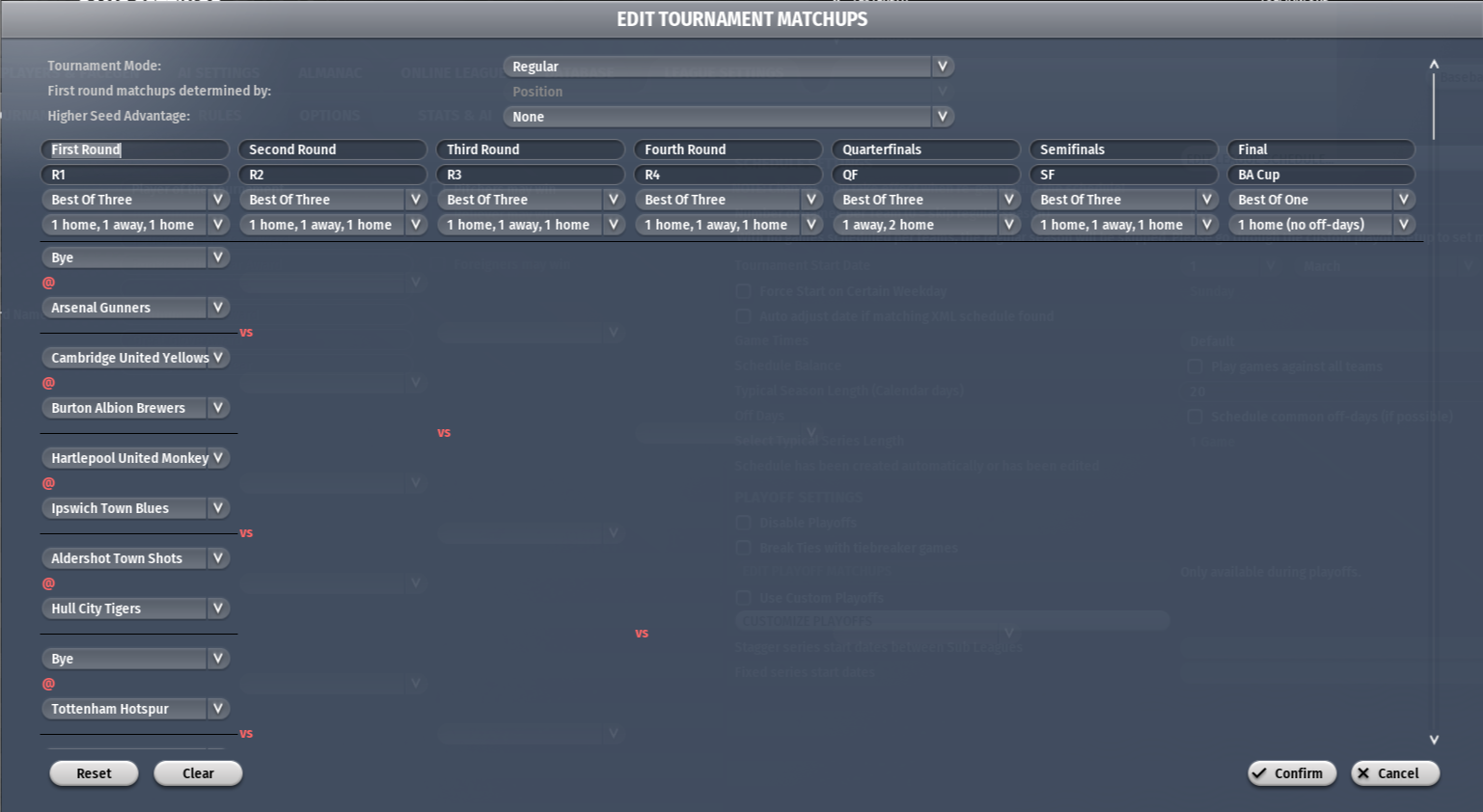
Task: Open First Round Best Of Three dropdown
Action: [x=134, y=200]
